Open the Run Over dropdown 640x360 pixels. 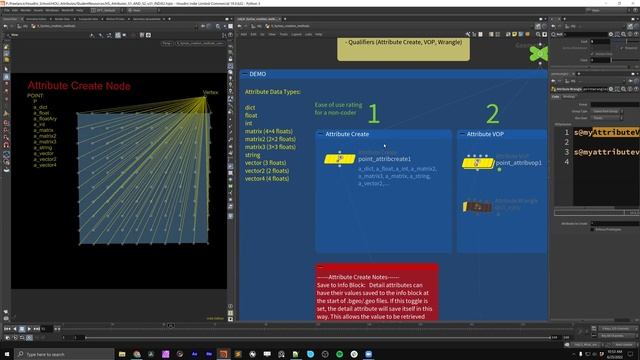[x=607, y=118]
